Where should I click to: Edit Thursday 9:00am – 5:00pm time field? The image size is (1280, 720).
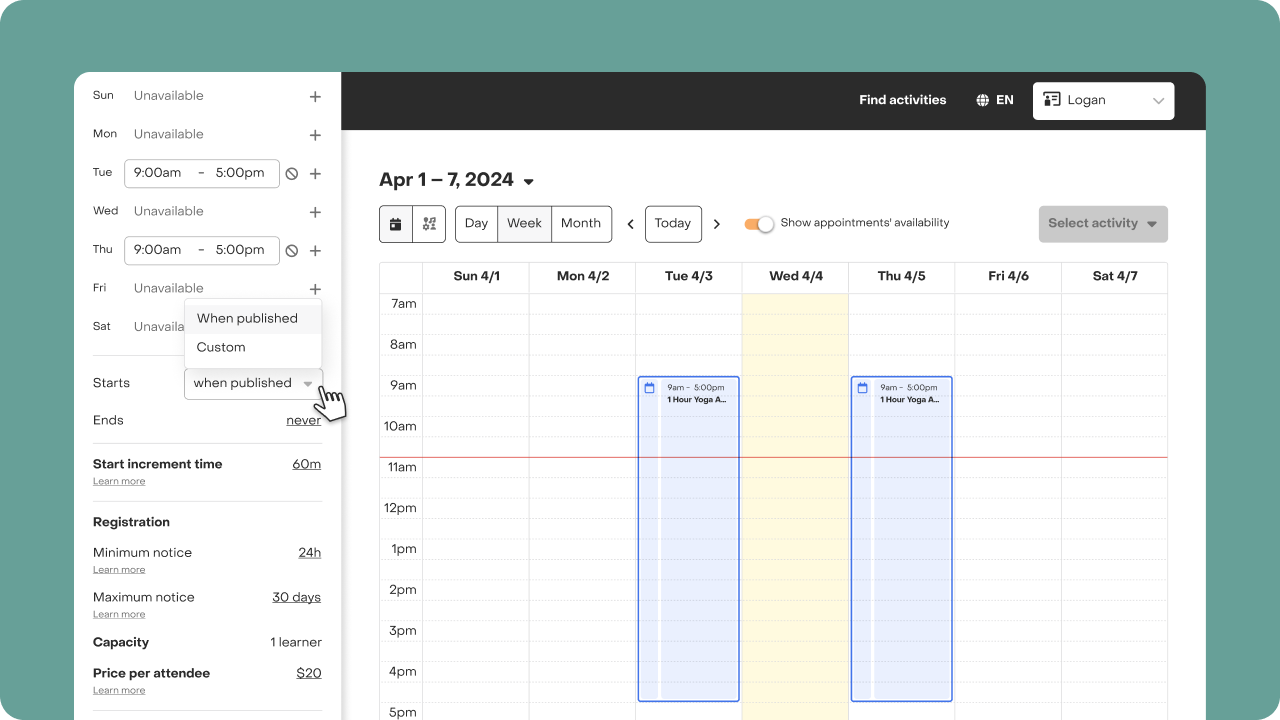point(202,250)
